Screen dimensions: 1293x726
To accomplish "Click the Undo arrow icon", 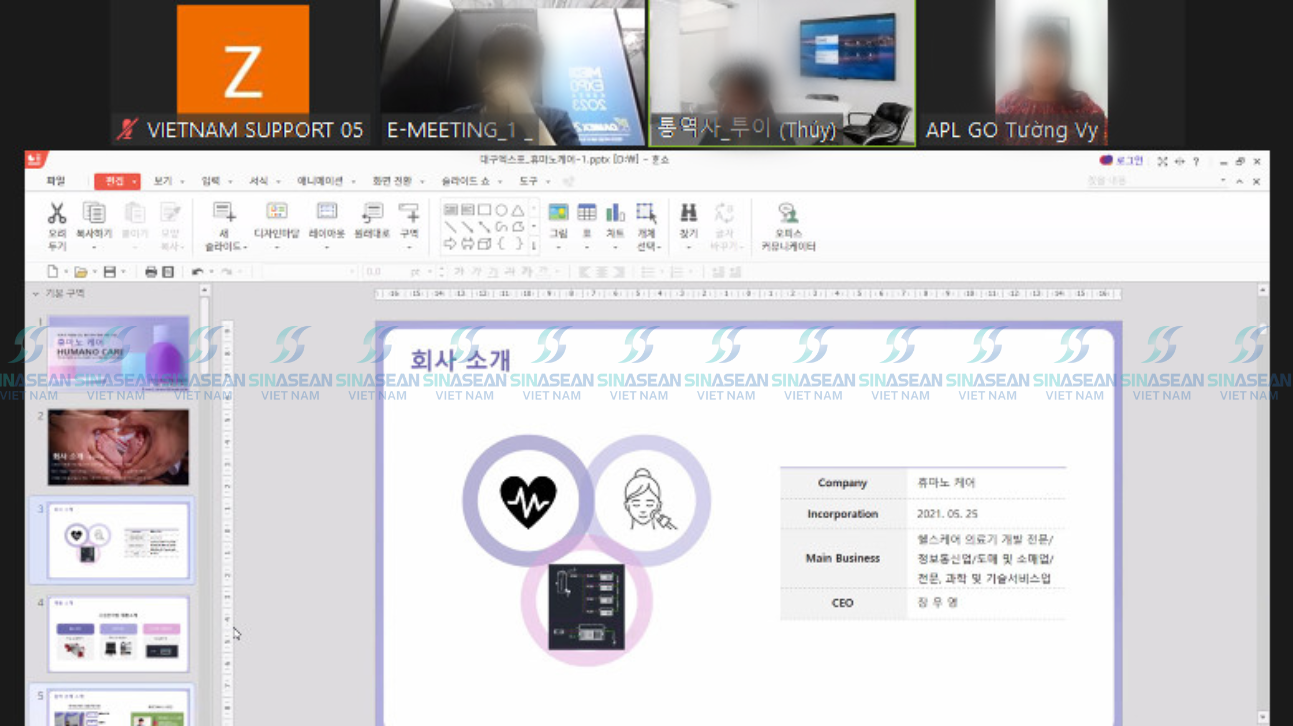I will [197, 272].
